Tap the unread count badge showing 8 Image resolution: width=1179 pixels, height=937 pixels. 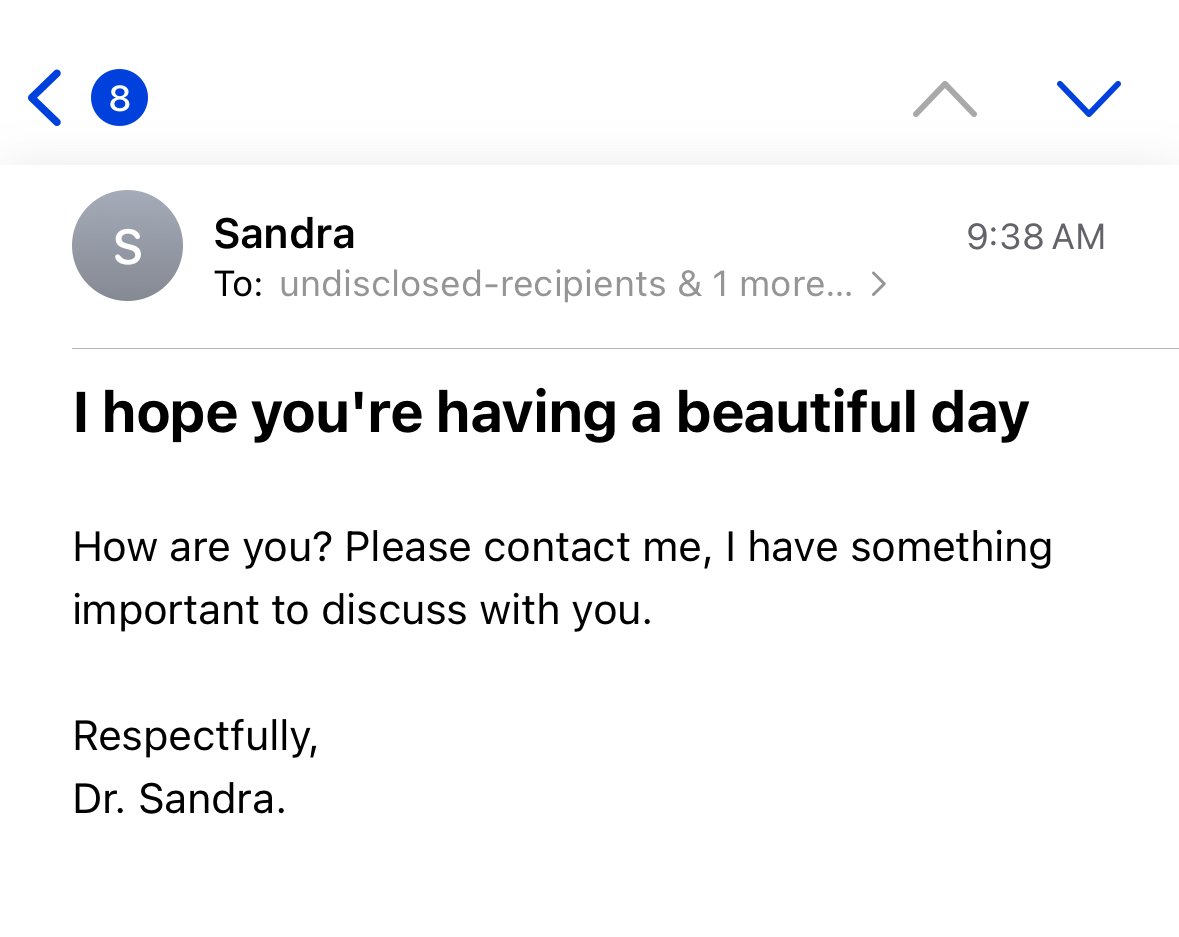(x=120, y=98)
